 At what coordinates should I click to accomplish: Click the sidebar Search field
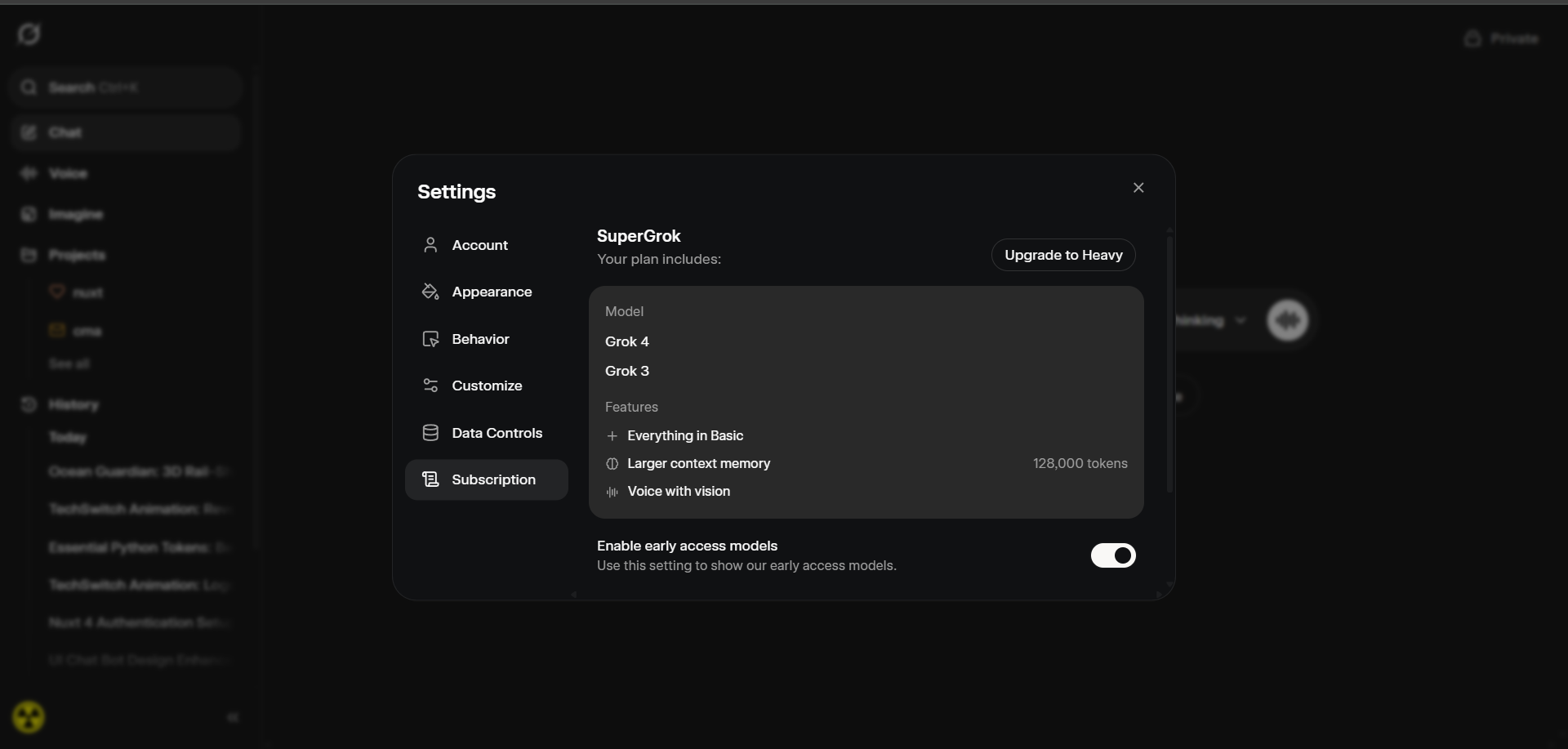(x=127, y=87)
